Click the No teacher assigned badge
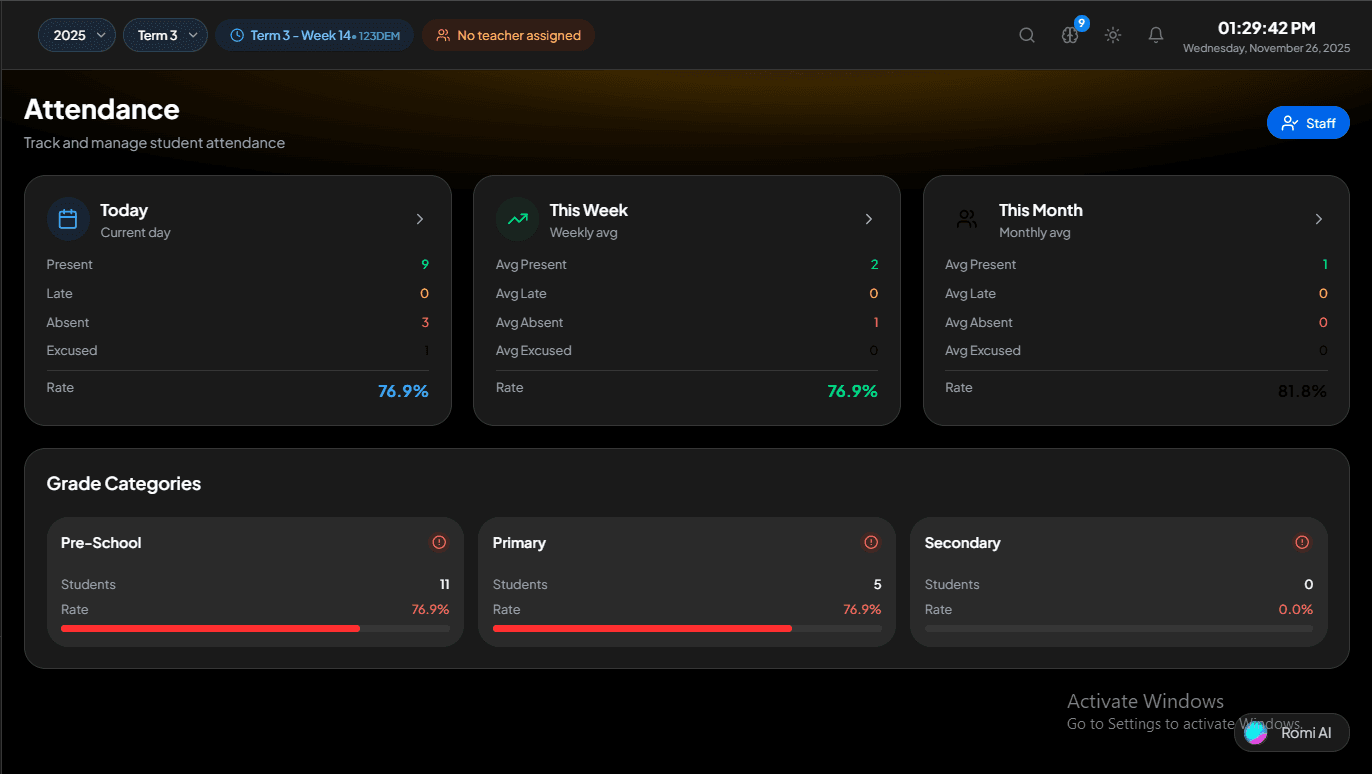This screenshot has width=1372, height=774. pos(508,34)
